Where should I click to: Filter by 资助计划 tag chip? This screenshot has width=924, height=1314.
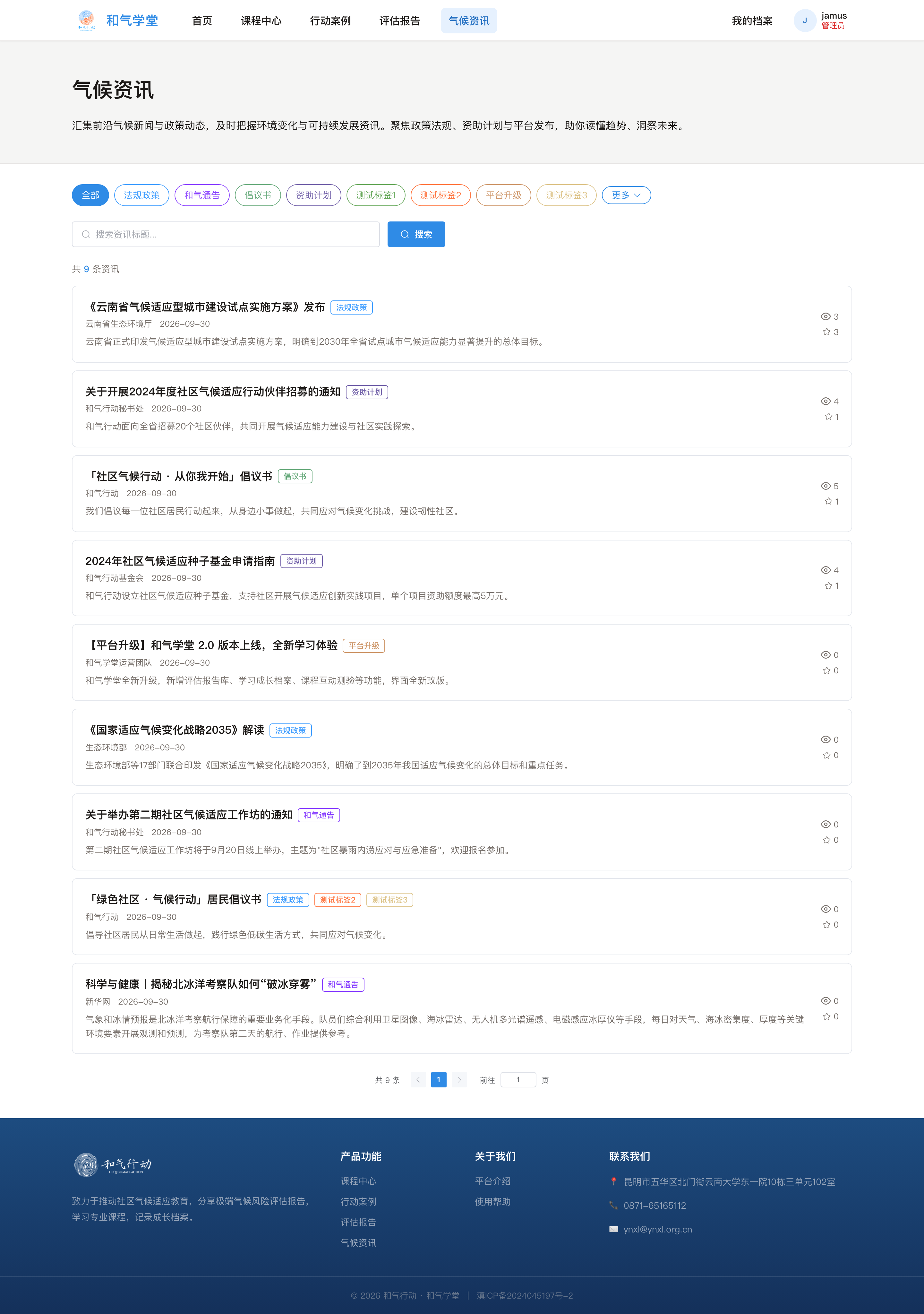(313, 195)
